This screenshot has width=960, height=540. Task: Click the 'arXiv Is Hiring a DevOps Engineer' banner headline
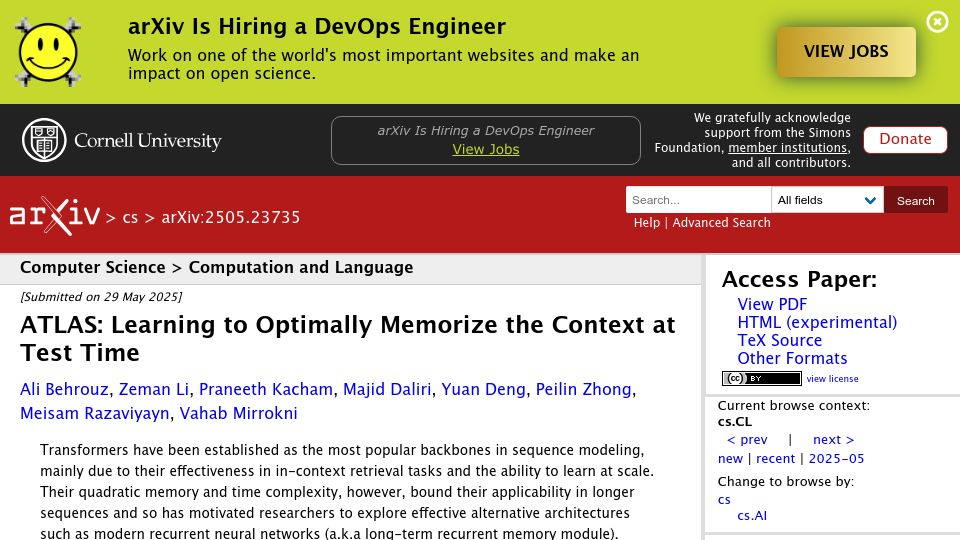[x=317, y=27]
